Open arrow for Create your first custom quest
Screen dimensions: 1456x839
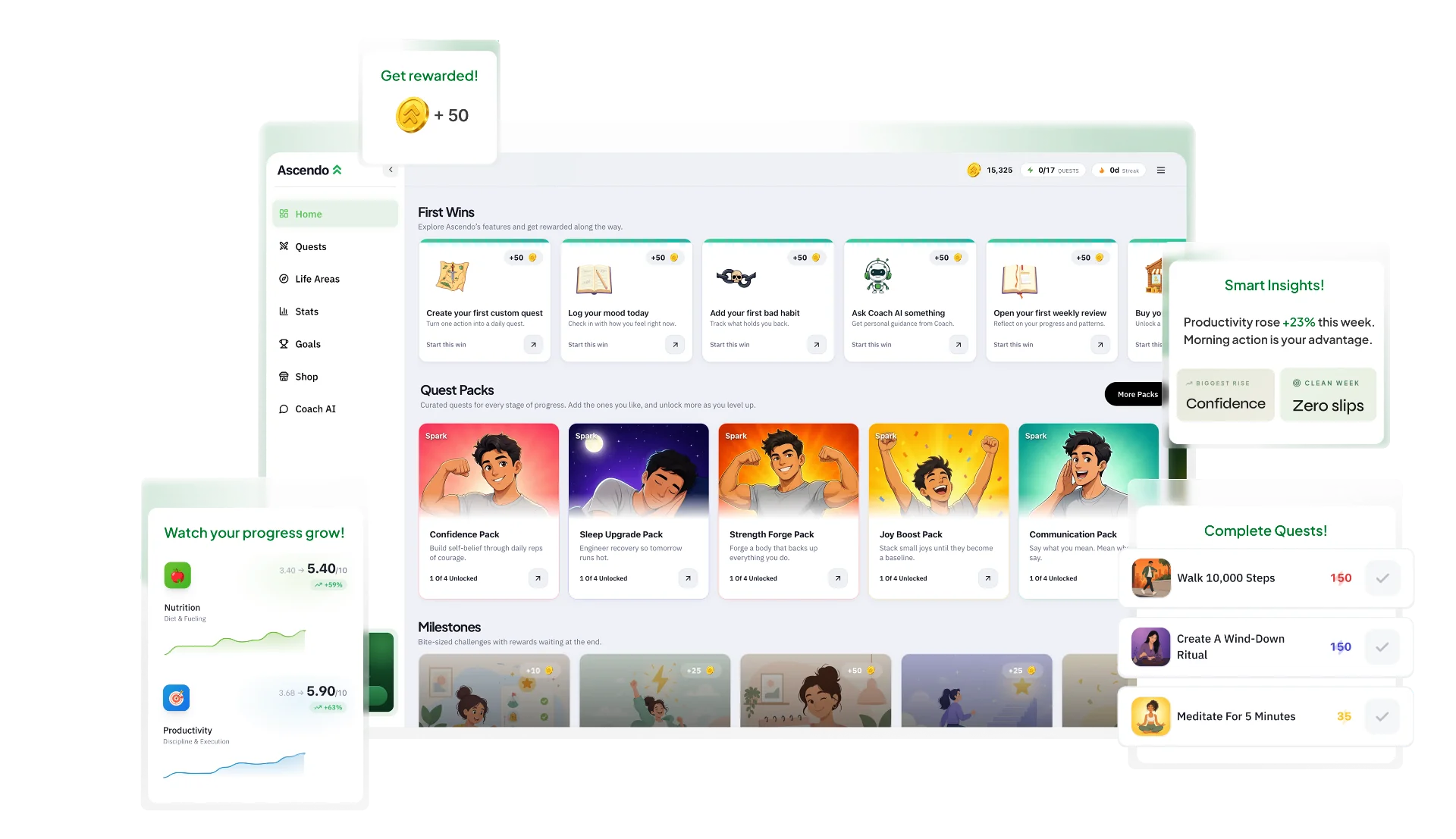click(x=533, y=345)
